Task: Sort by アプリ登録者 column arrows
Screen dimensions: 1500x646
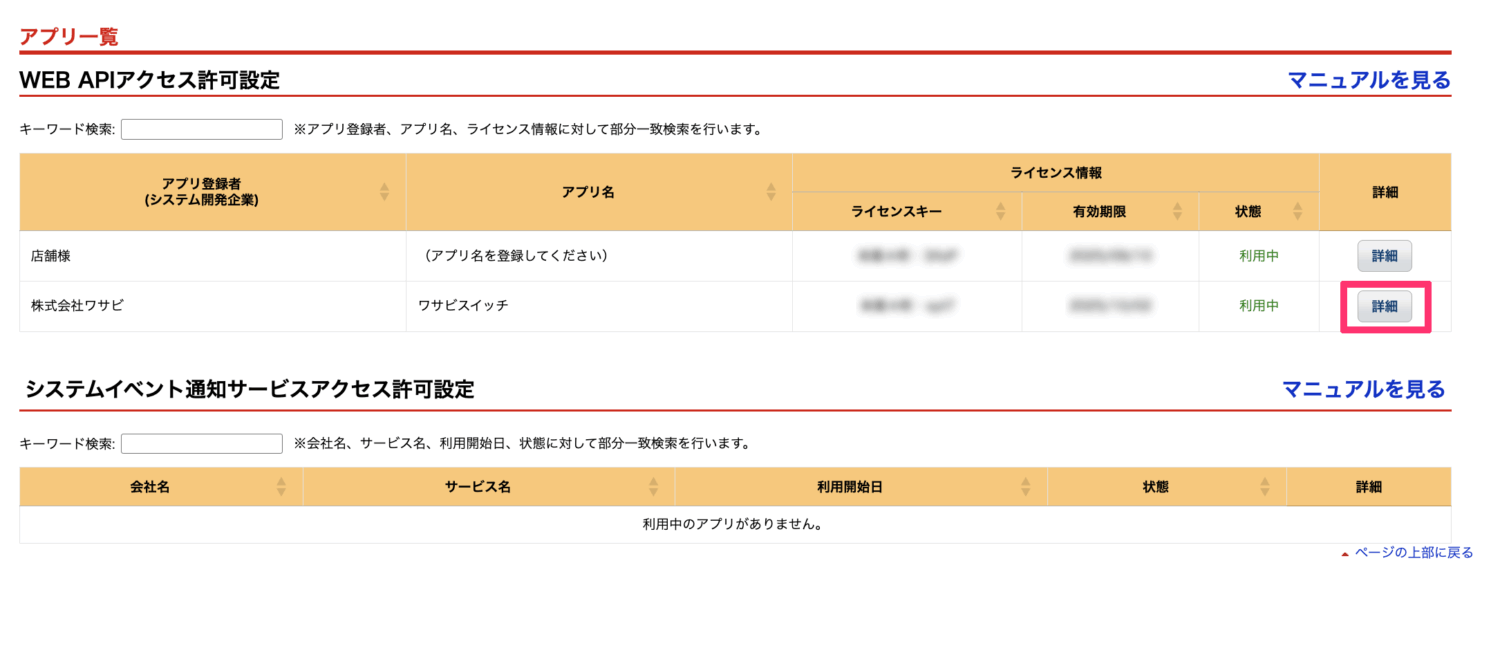Action: [385, 191]
